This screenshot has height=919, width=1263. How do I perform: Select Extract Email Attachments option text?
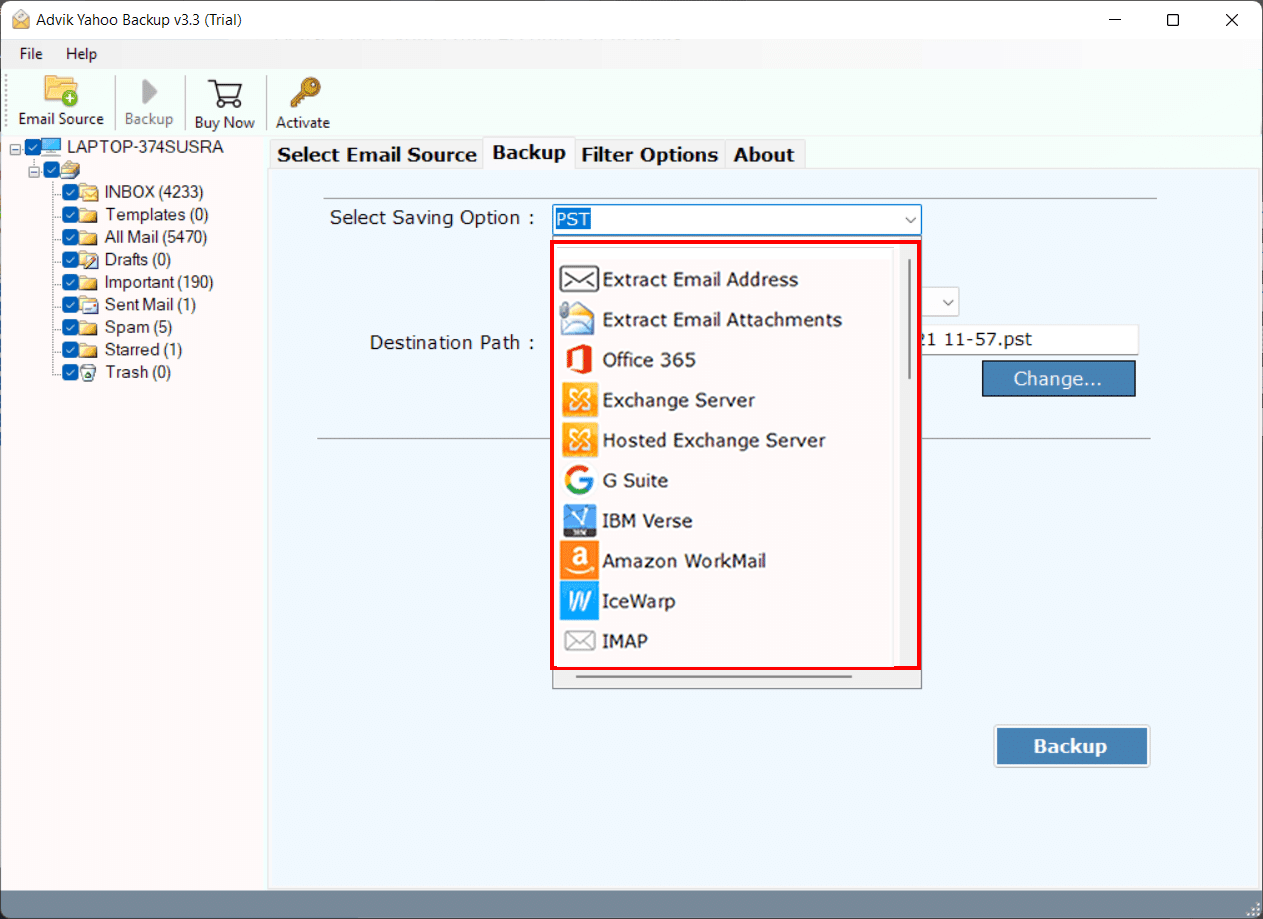[x=722, y=320]
